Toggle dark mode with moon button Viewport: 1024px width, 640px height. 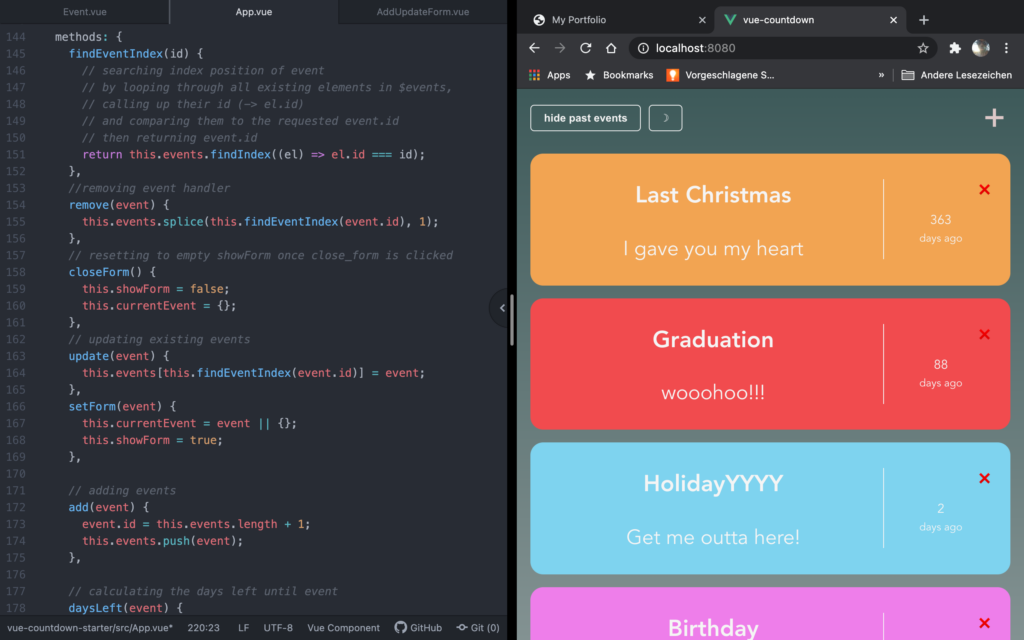click(x=665, y=118)
